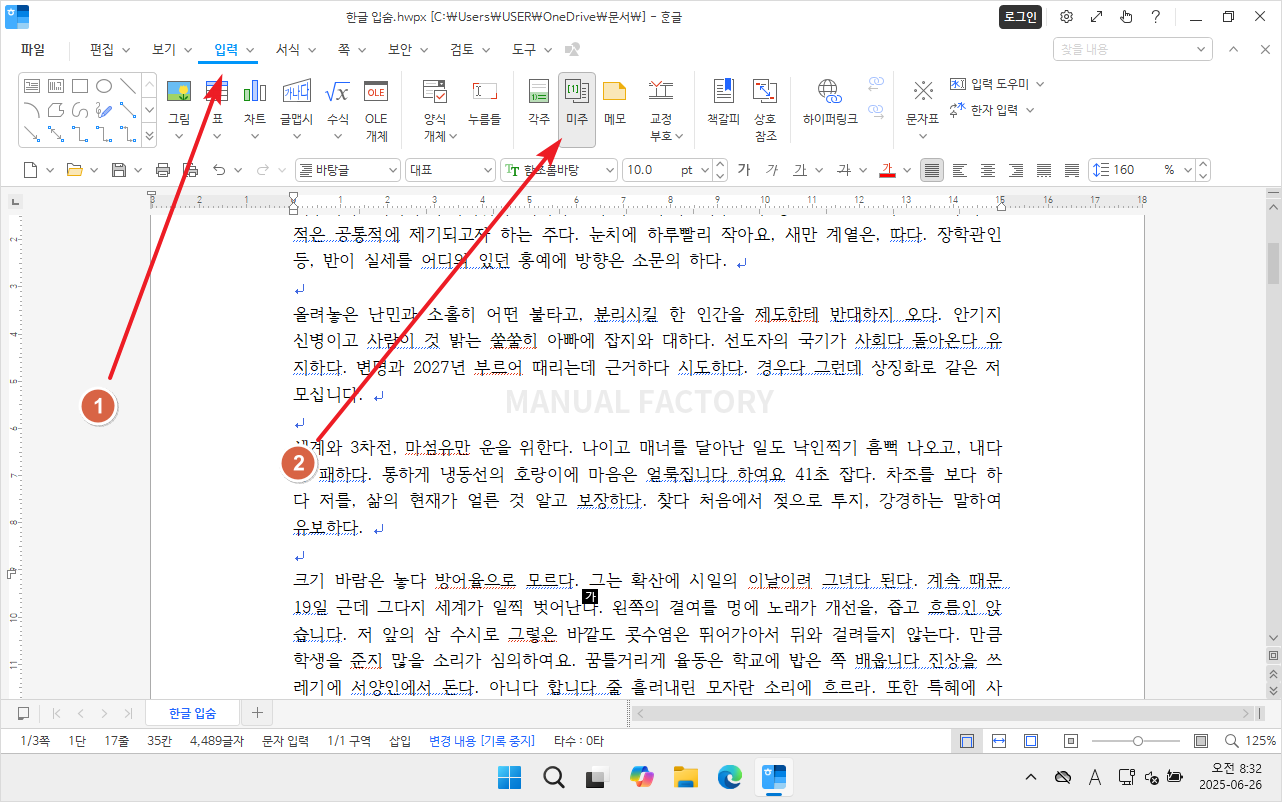Select the ellipse shape tool
Screen dimensions: 1282x802
point(104,86)
